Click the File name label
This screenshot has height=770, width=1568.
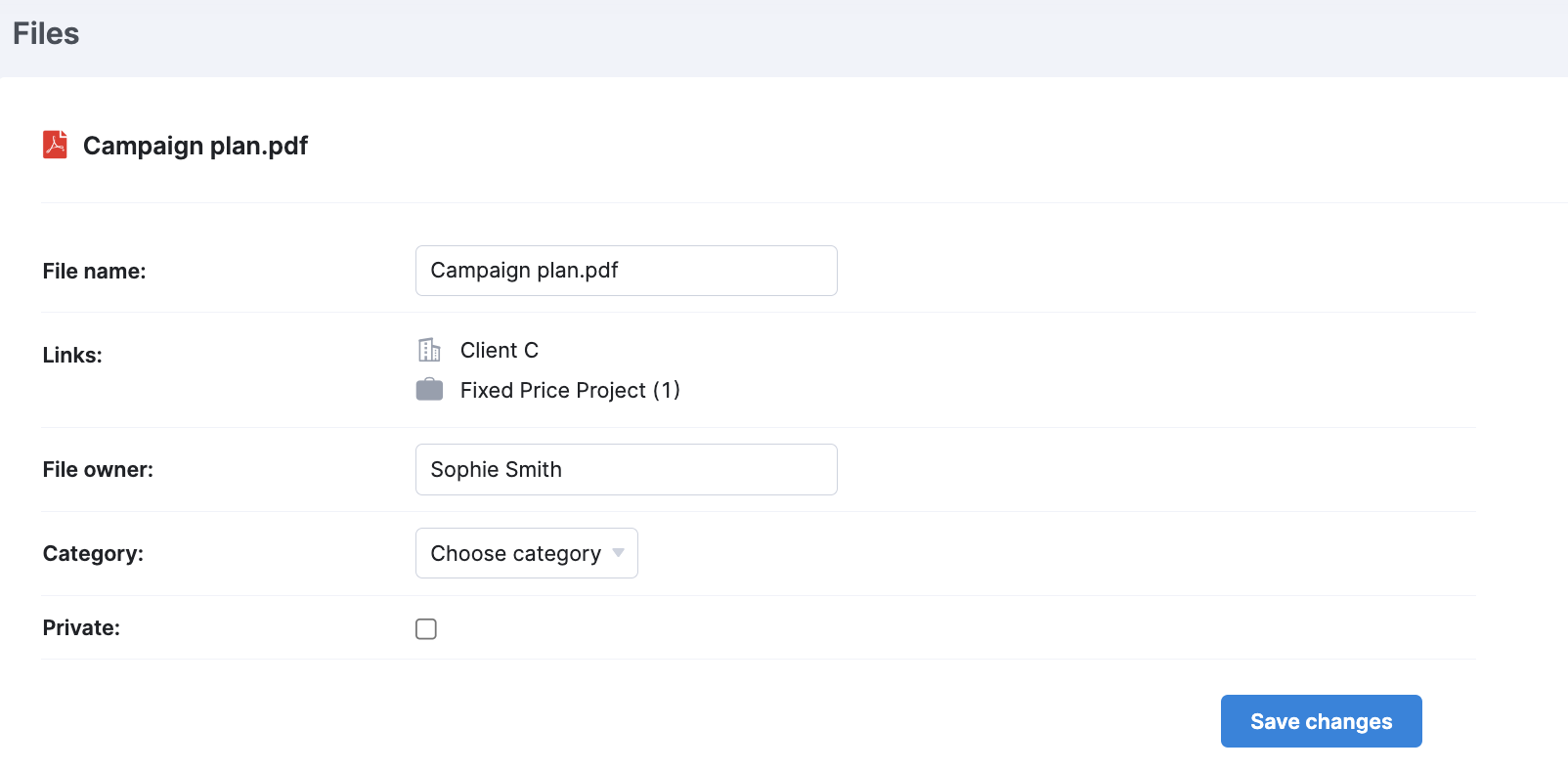point(94,271)
